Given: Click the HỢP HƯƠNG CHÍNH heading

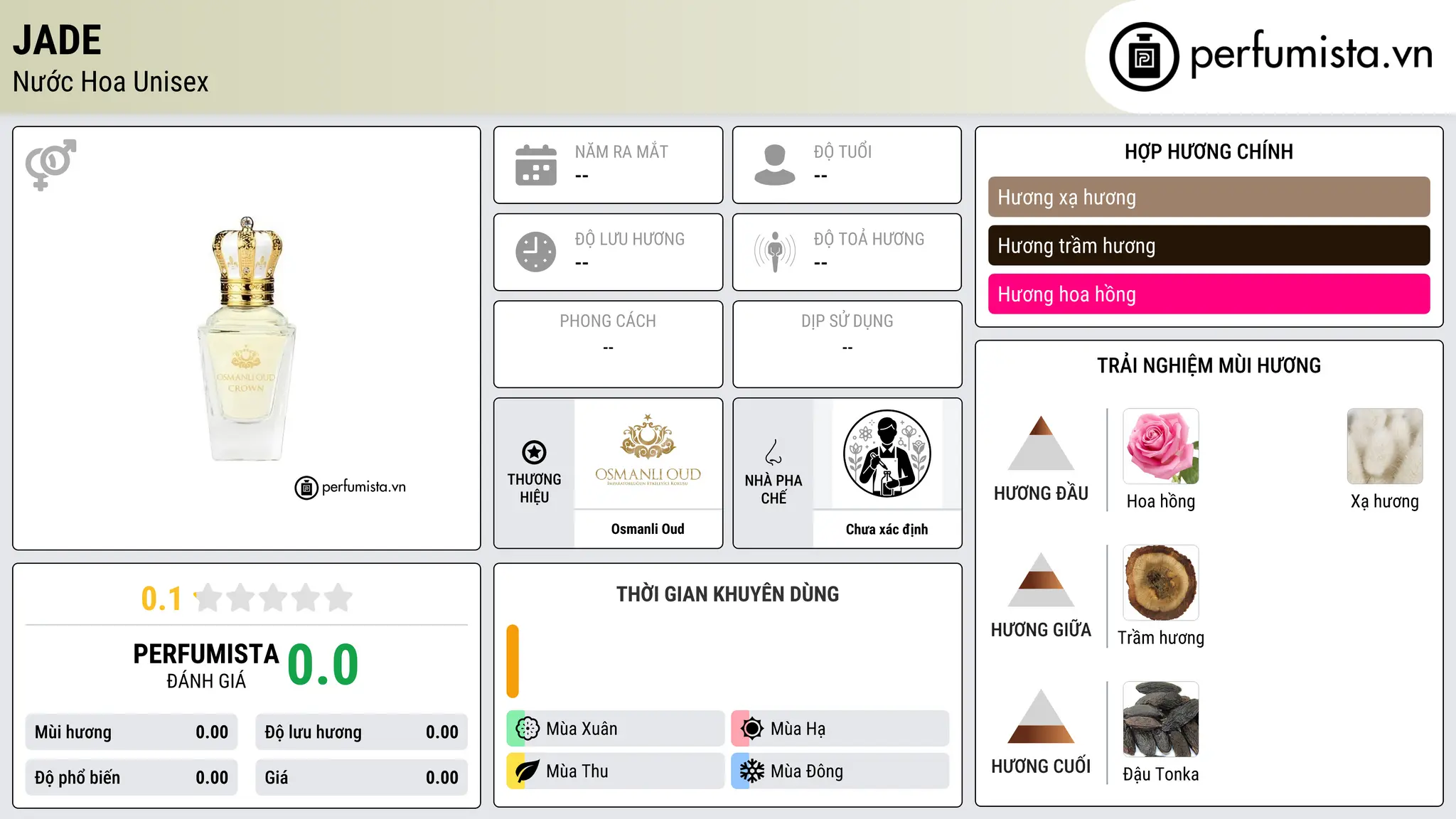Looking at the screenshot, I should 1209,151.
